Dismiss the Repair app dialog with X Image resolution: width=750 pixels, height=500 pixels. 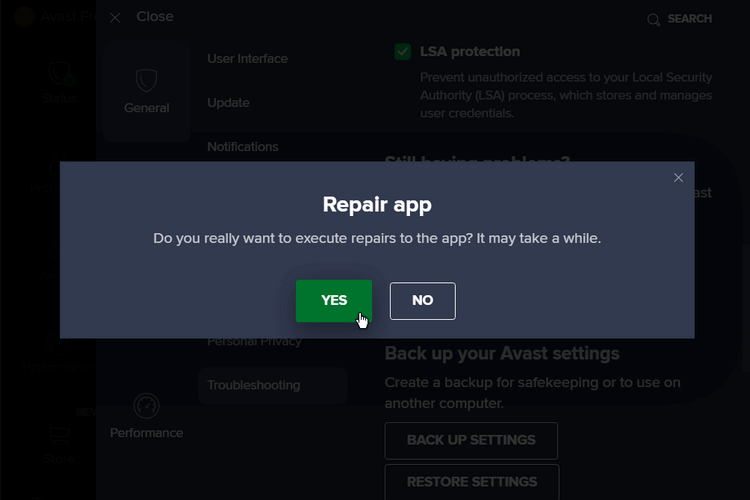click(x=678, y=178)
